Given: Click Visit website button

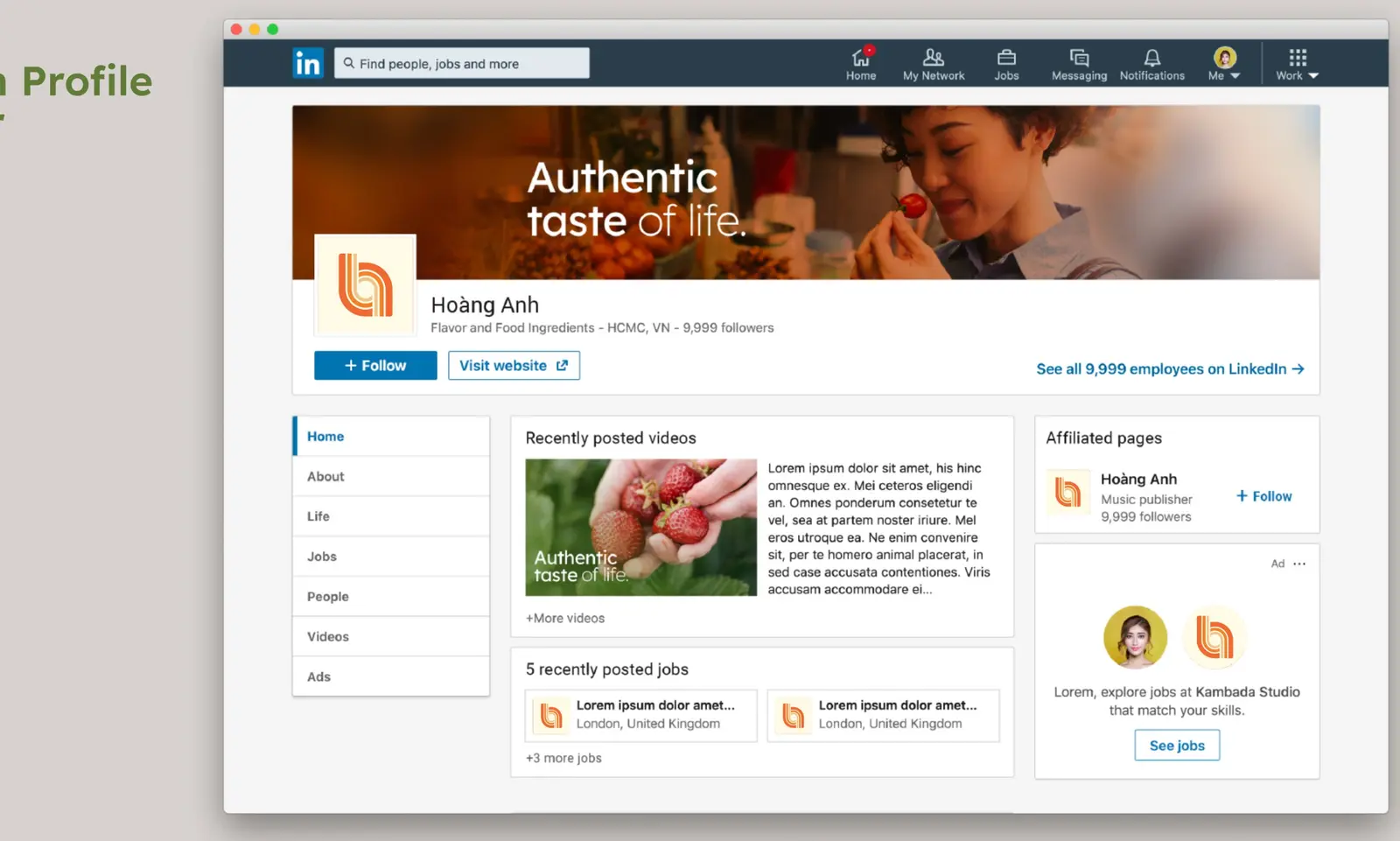Looking at the screenshot, I should coord(514,366).
